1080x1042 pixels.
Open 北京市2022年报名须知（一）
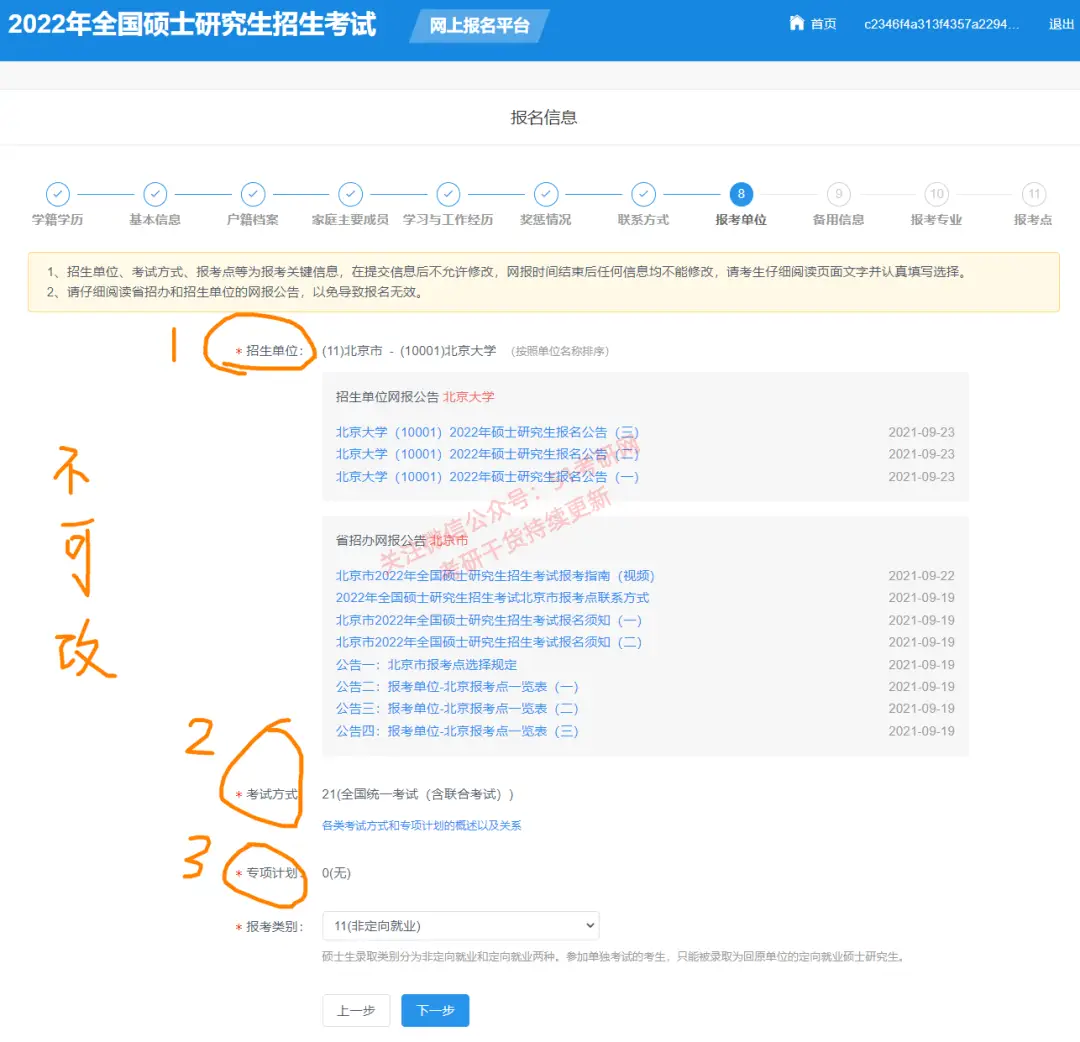tap(488, 621)
